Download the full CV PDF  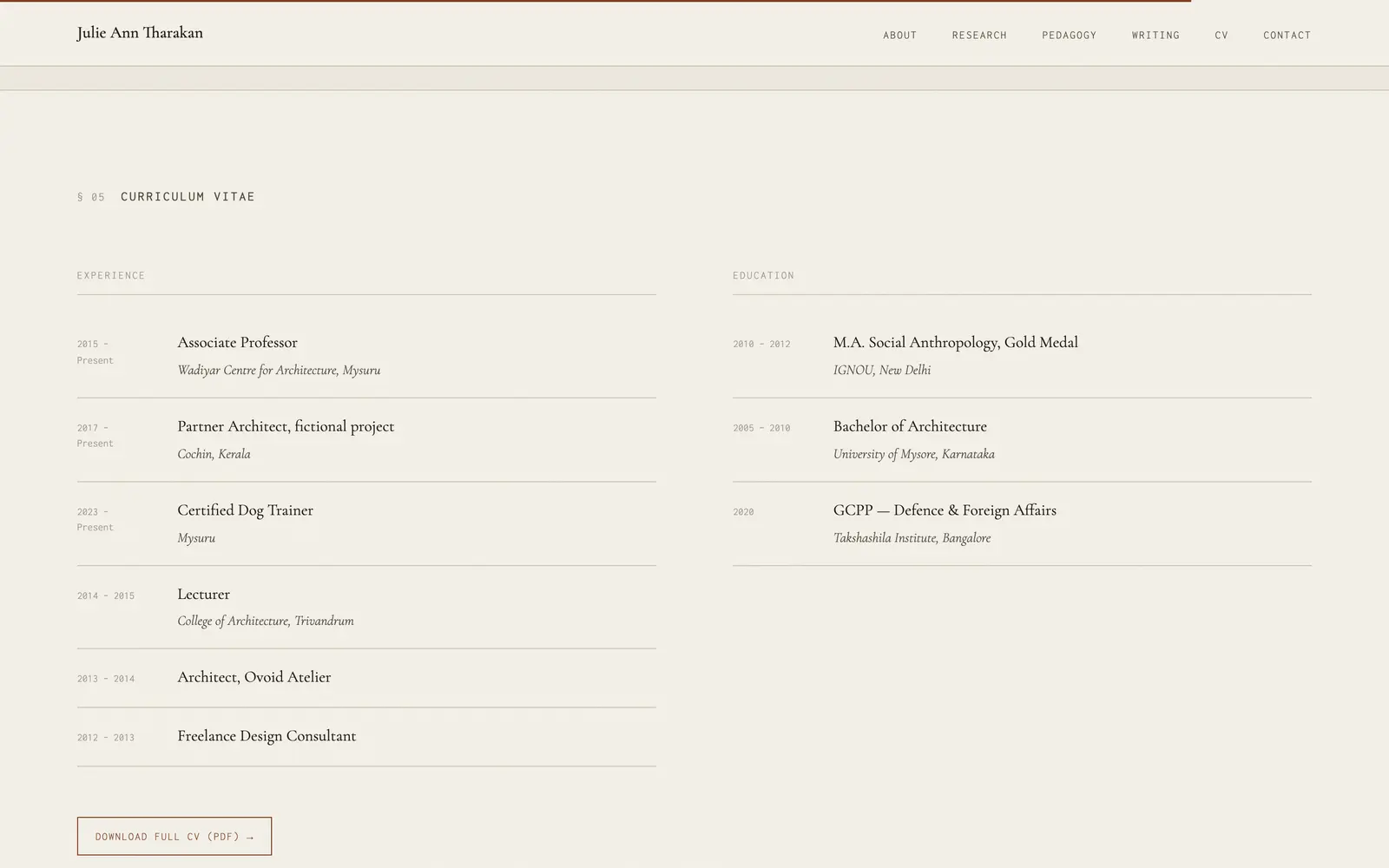coord(174,836)
